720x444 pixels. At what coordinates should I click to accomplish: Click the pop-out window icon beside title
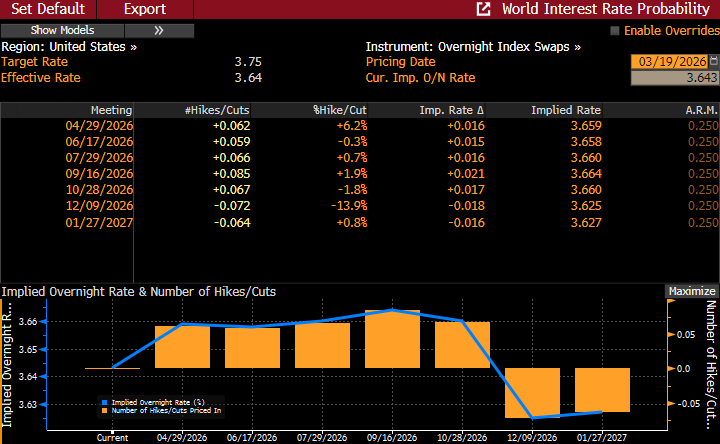coord(484,9)
